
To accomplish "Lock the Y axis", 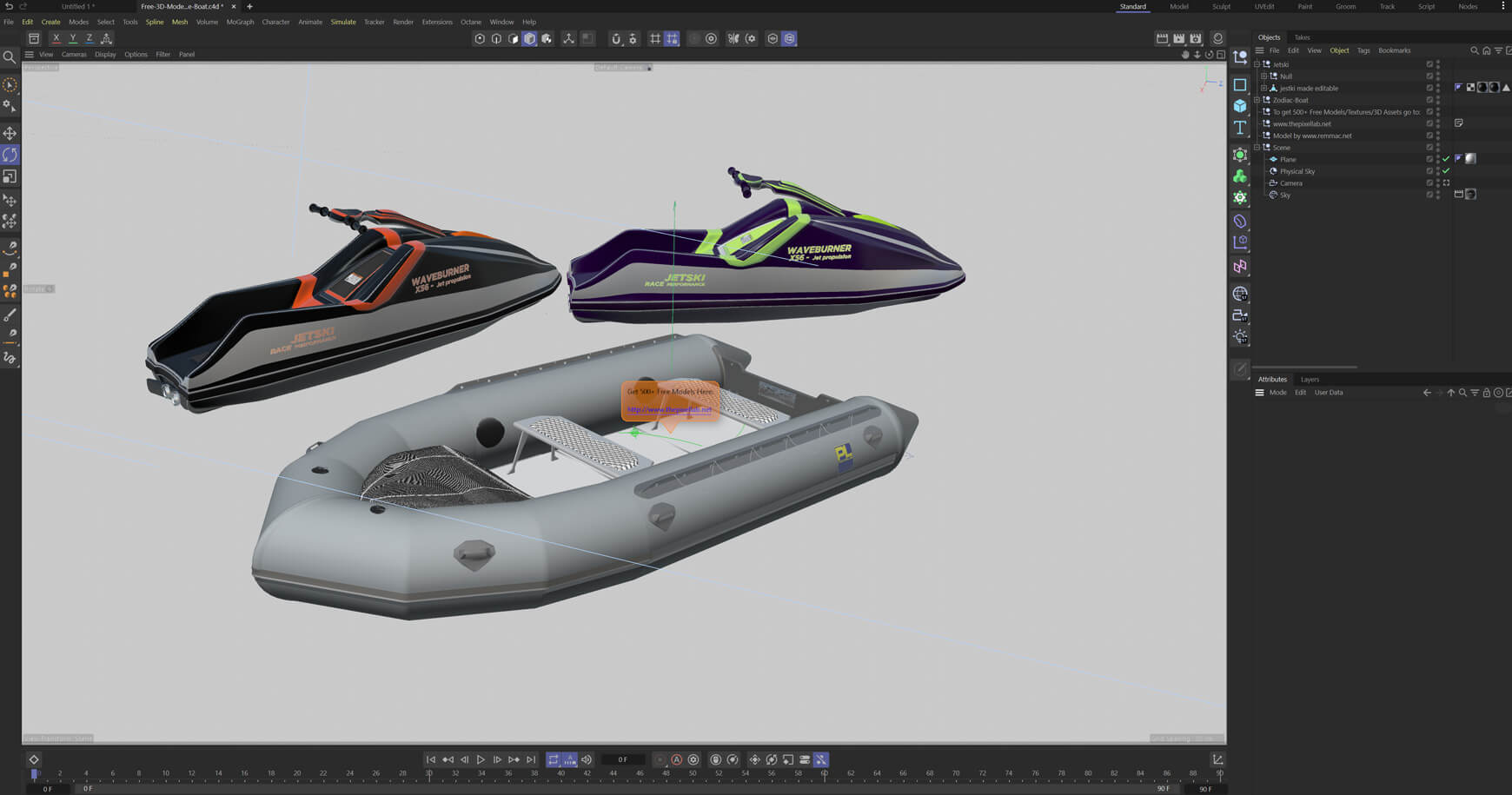I will pyautogui.click(x=72, y=38).
